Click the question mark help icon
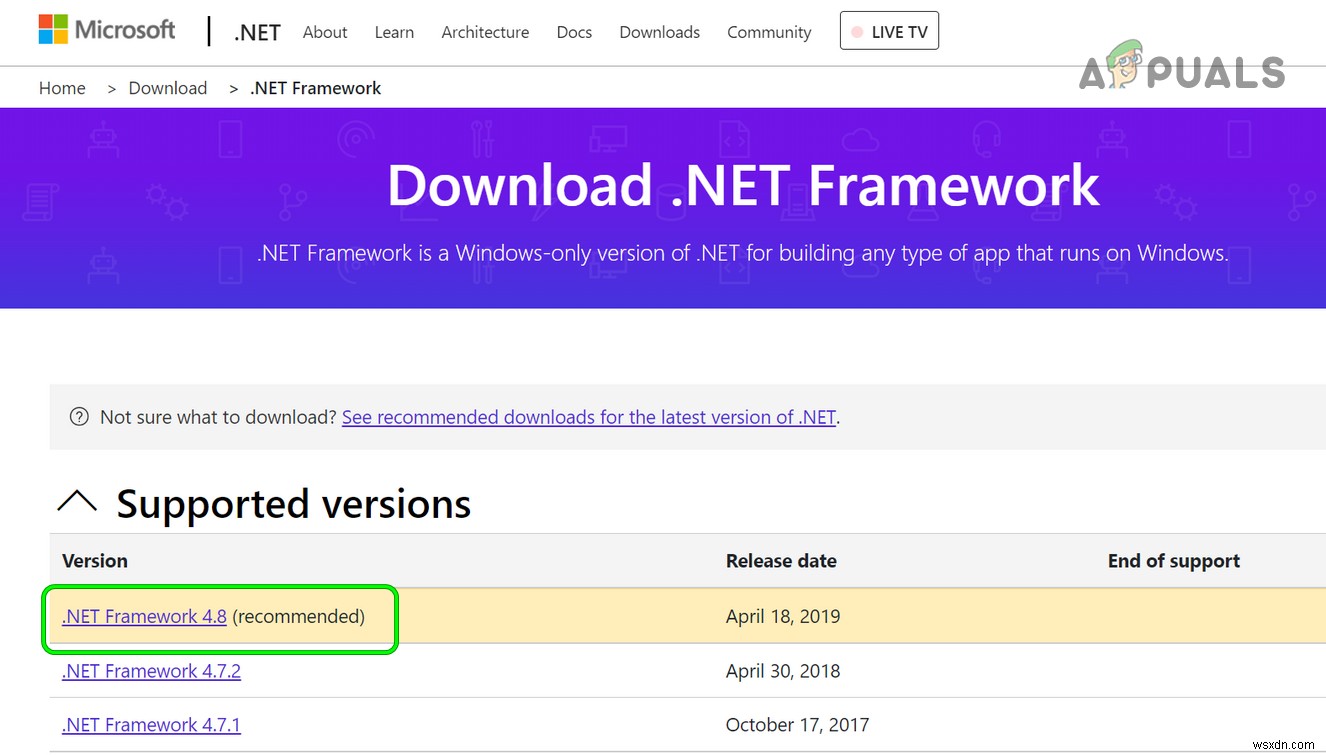1326x755 pixels. coord(79,417)
